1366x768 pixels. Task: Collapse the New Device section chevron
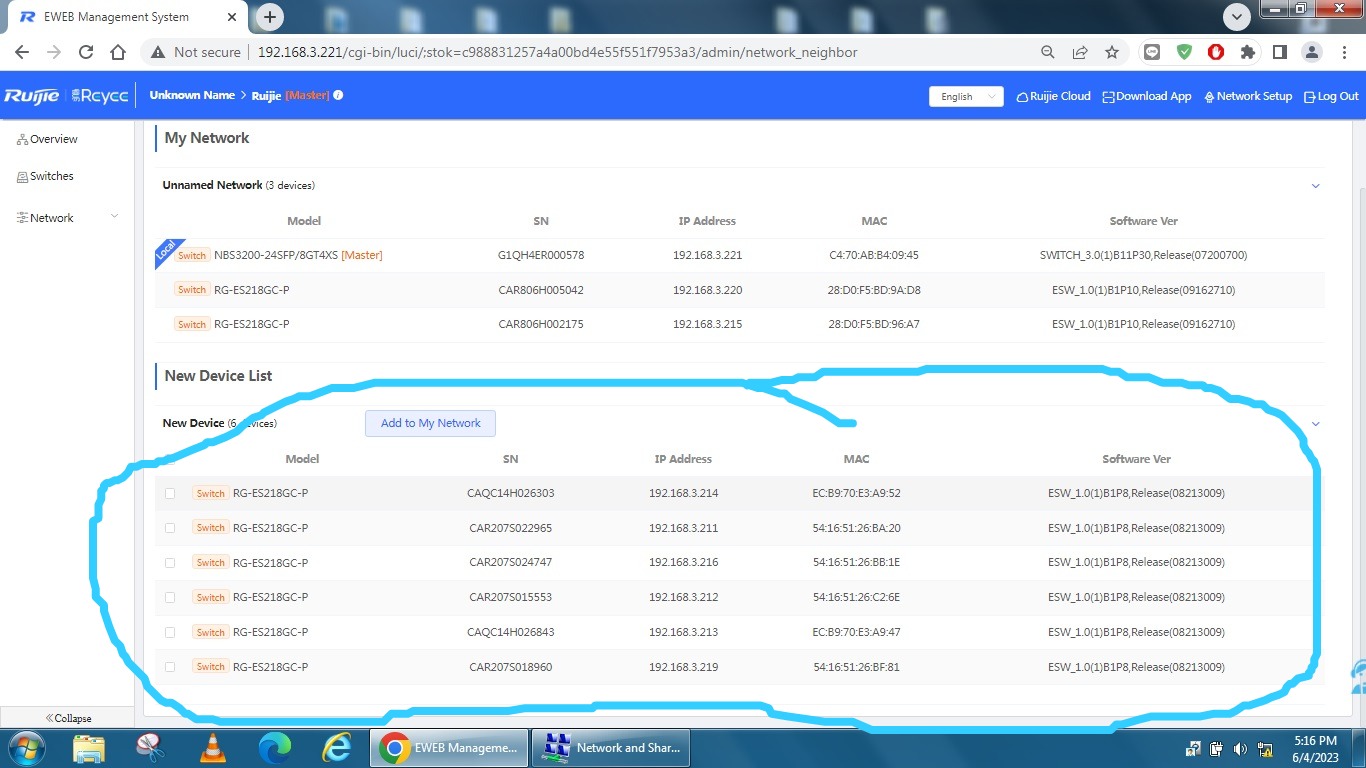[x=1316, y=423]
